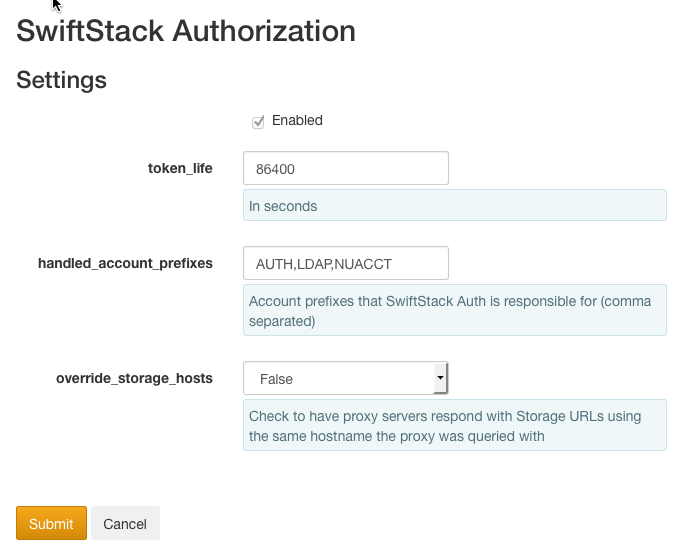Click the token_life label
This screenshot has height=555, width=690.
coord(180,168)
